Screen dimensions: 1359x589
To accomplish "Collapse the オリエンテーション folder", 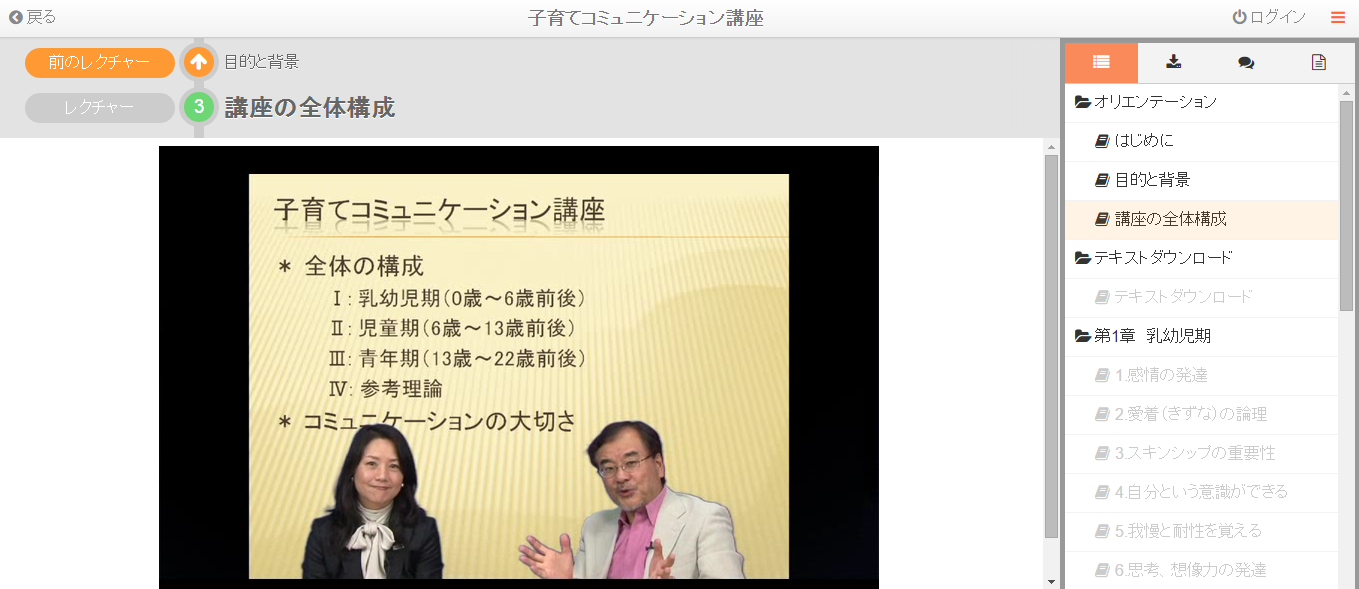I will click(1202, 102).
